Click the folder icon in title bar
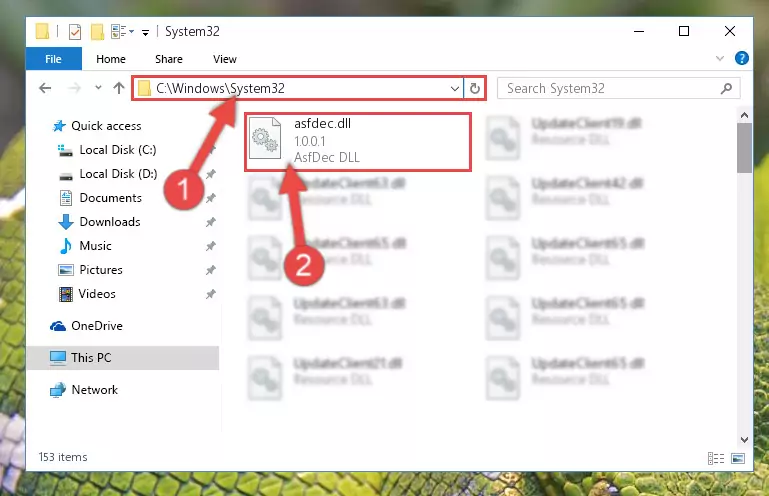 tap(42, 31)
